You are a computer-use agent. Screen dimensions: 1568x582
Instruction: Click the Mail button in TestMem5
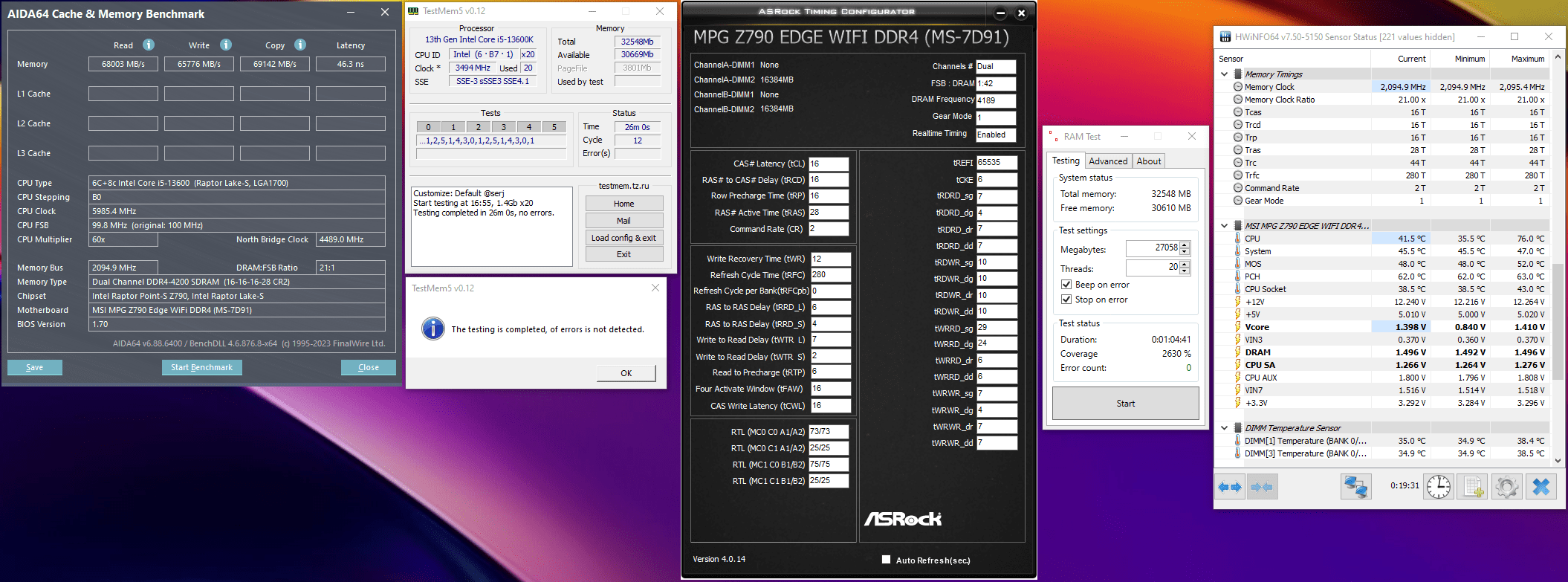[x=624, y=221]
